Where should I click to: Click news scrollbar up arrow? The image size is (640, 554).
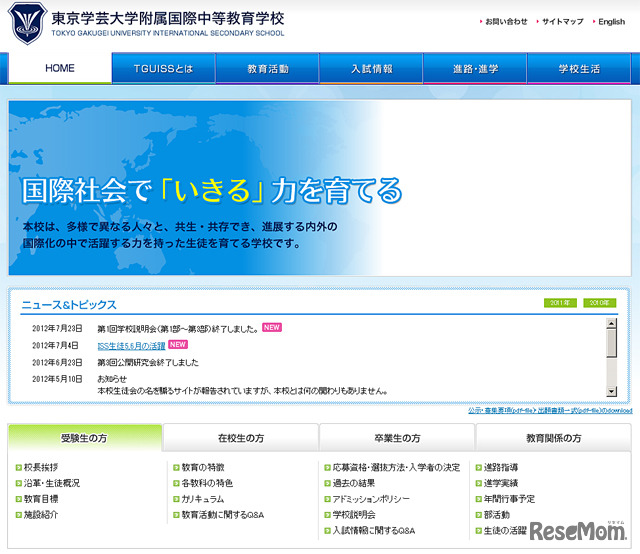click(611, 324)
